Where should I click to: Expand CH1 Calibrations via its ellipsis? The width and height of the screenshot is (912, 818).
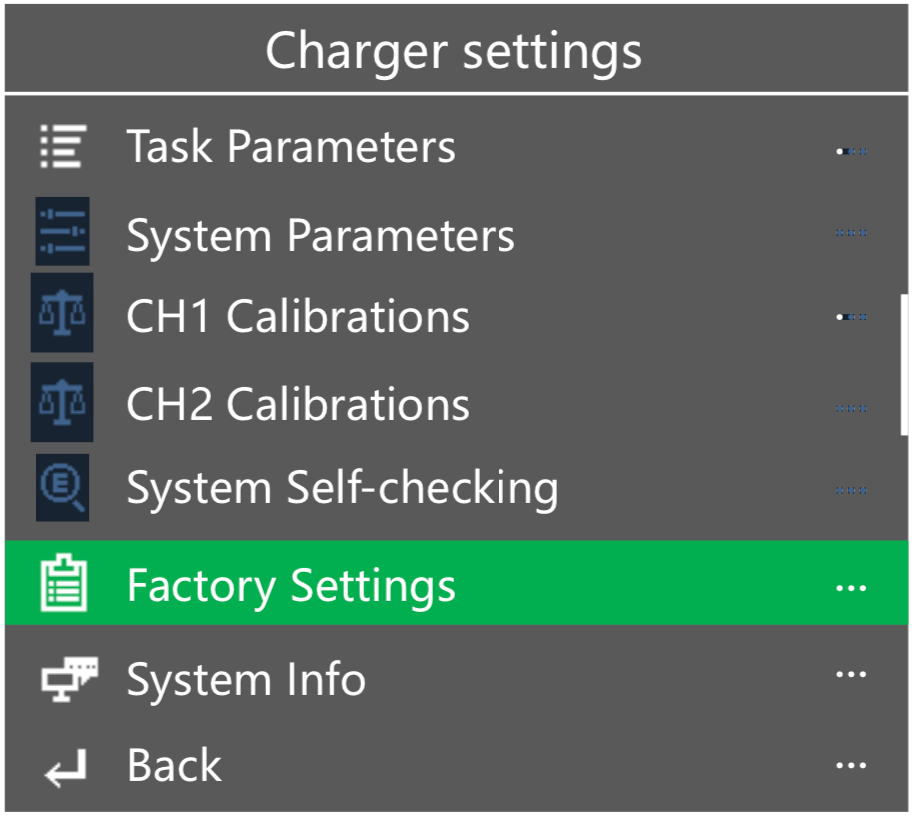click(x=851, y=317)
